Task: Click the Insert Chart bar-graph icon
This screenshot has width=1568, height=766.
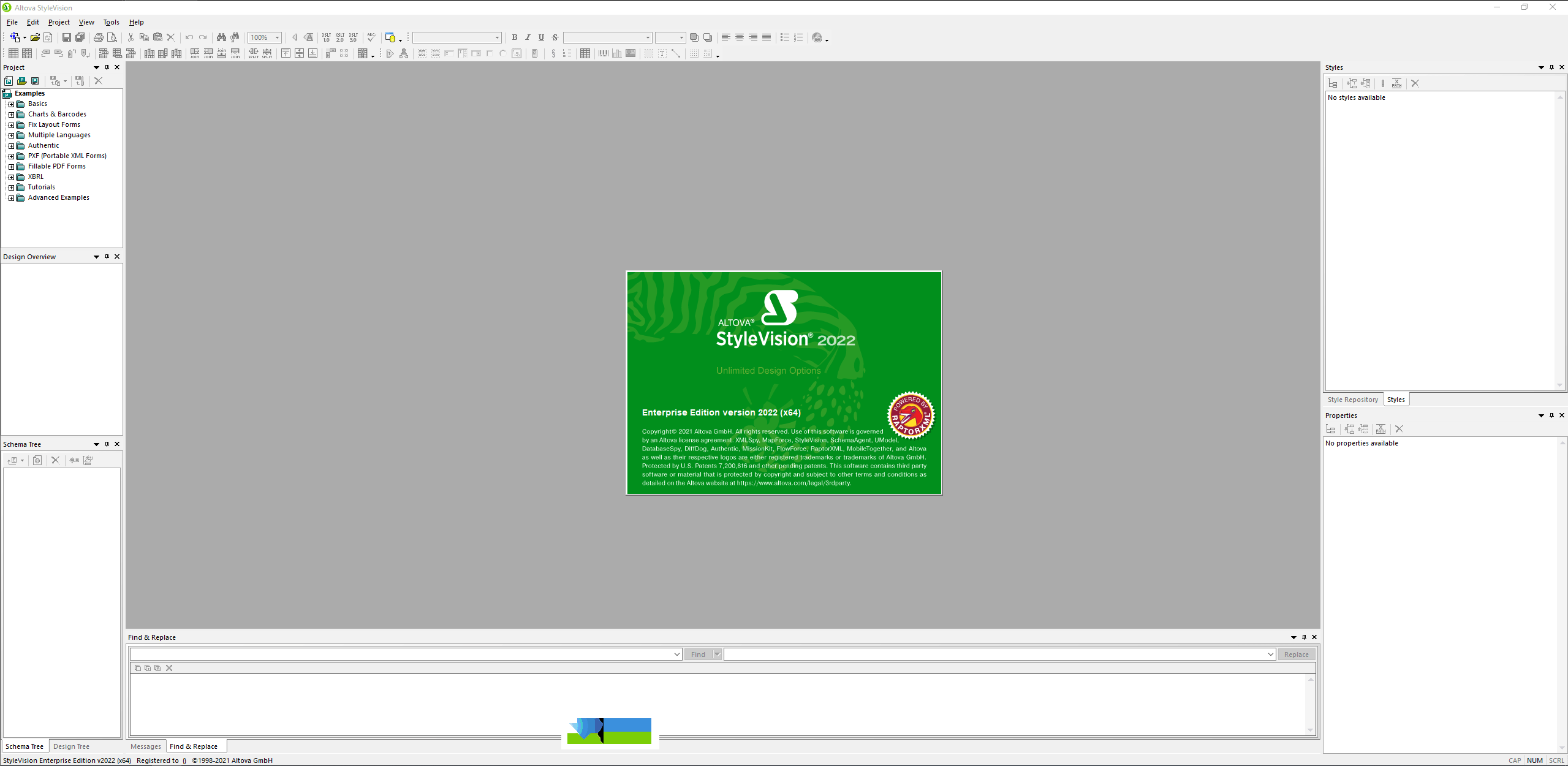Action: (x=617, y=53)
